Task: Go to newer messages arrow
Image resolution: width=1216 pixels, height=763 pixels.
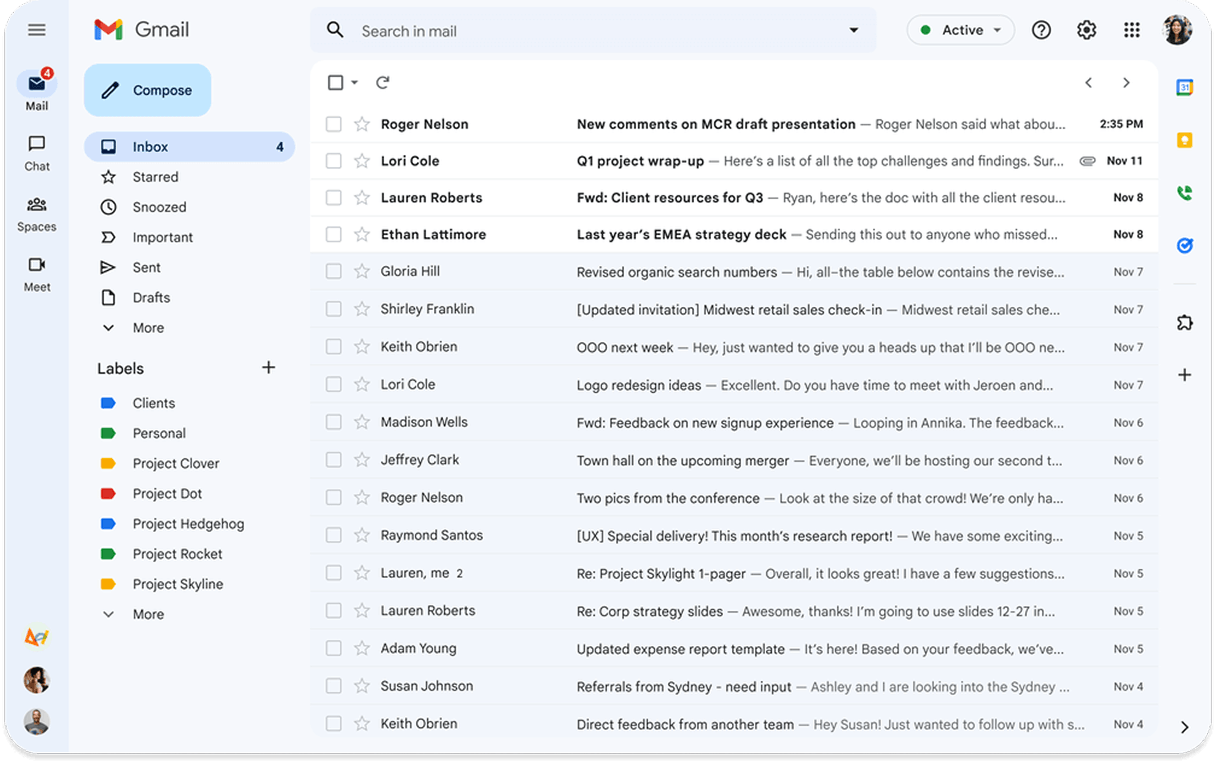Action: coord(1089,83)
